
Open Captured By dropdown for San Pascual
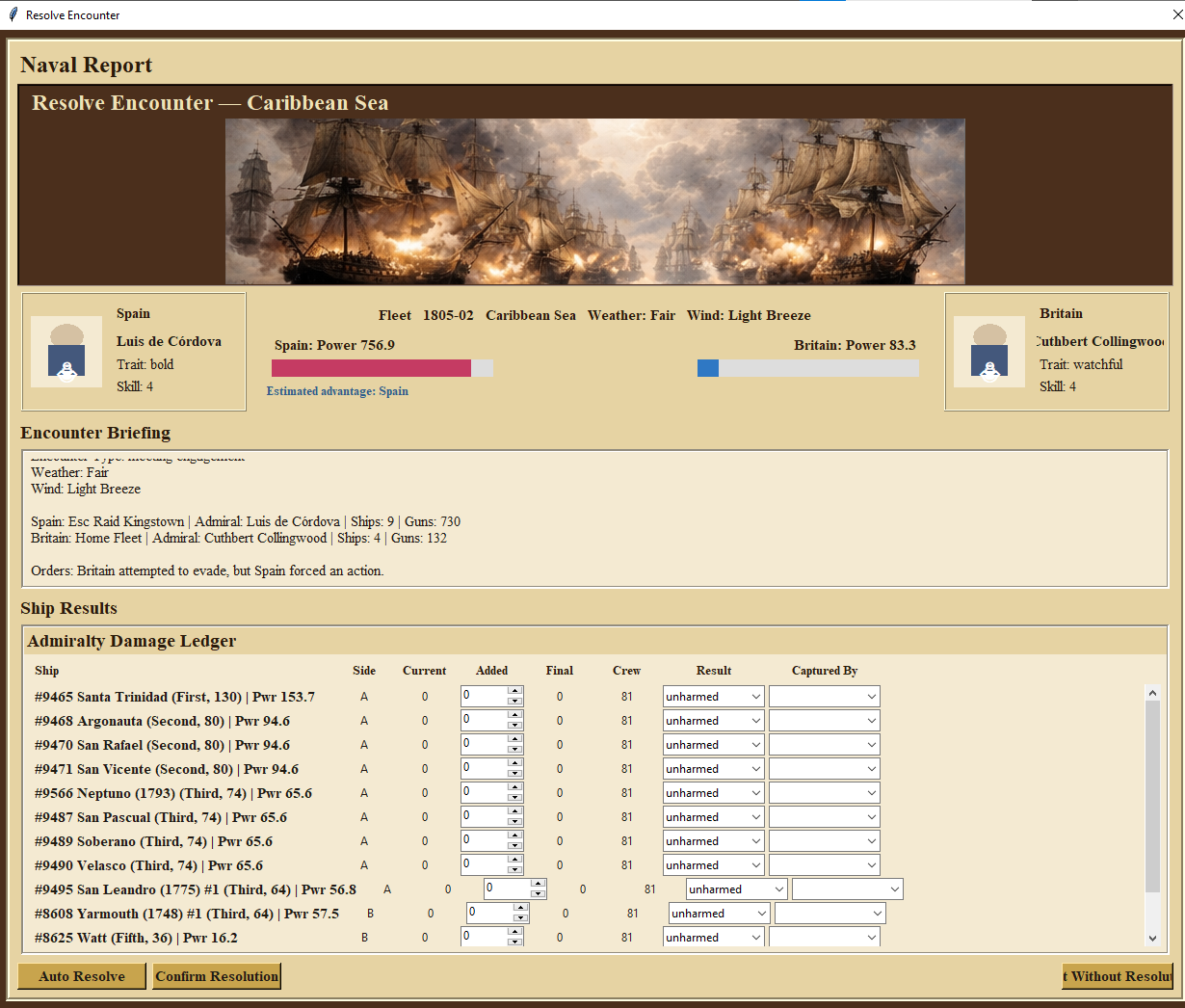point(824,817)
